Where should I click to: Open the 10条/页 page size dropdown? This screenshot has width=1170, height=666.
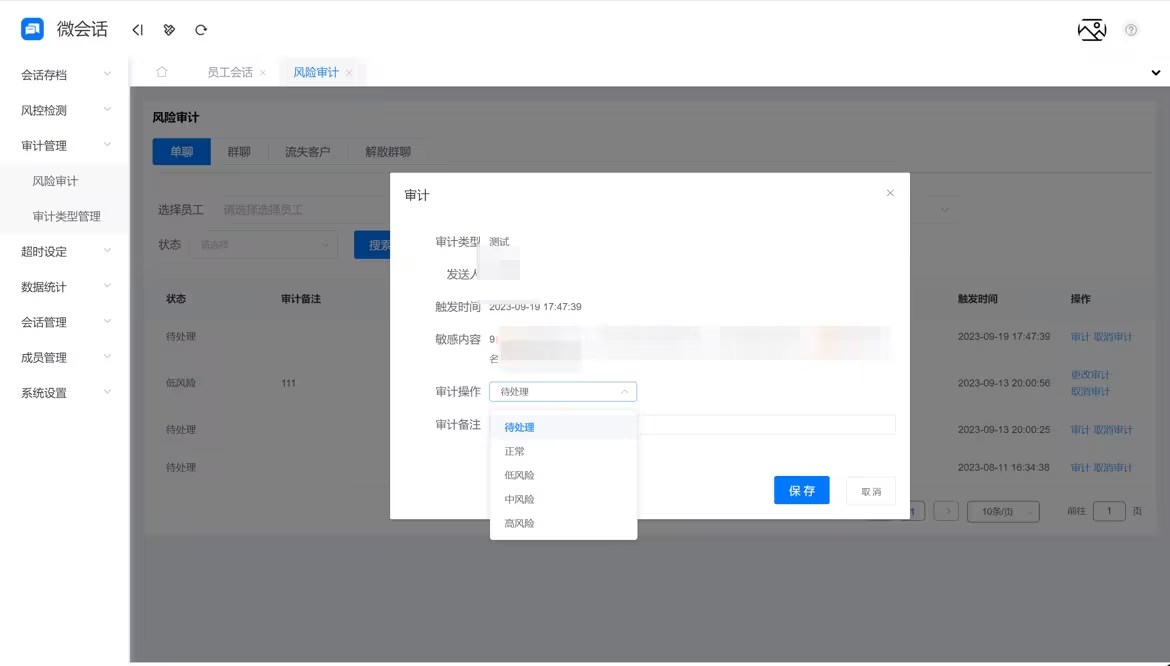(1003, 510)
